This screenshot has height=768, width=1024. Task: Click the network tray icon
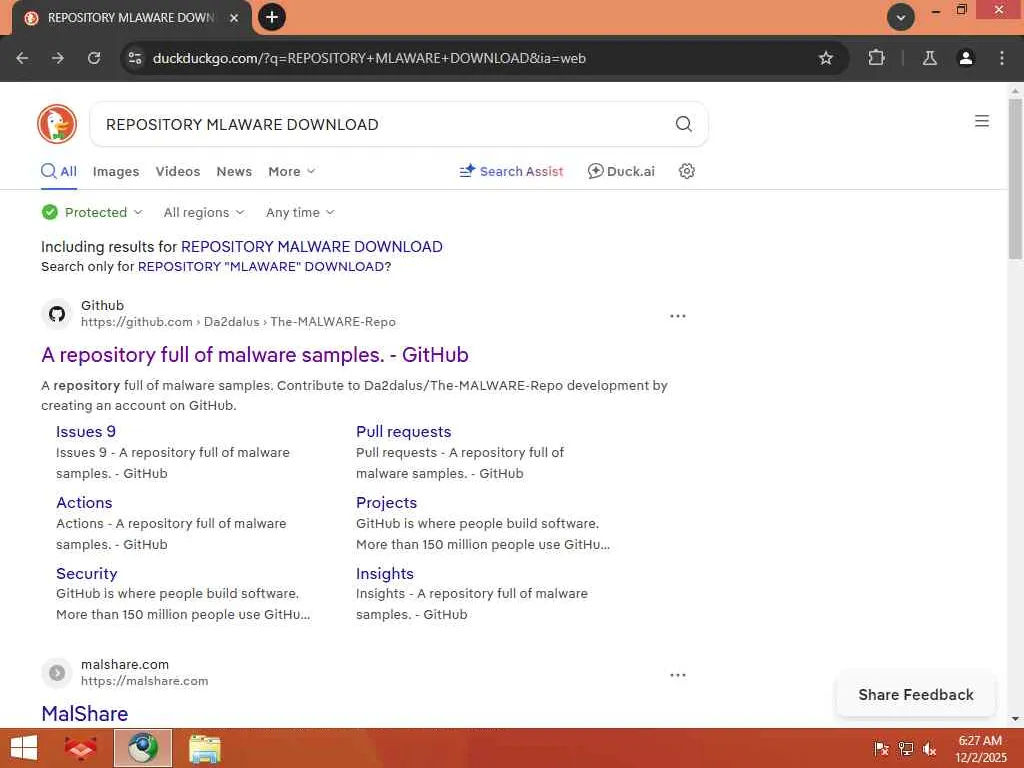(x=906, y=748)
